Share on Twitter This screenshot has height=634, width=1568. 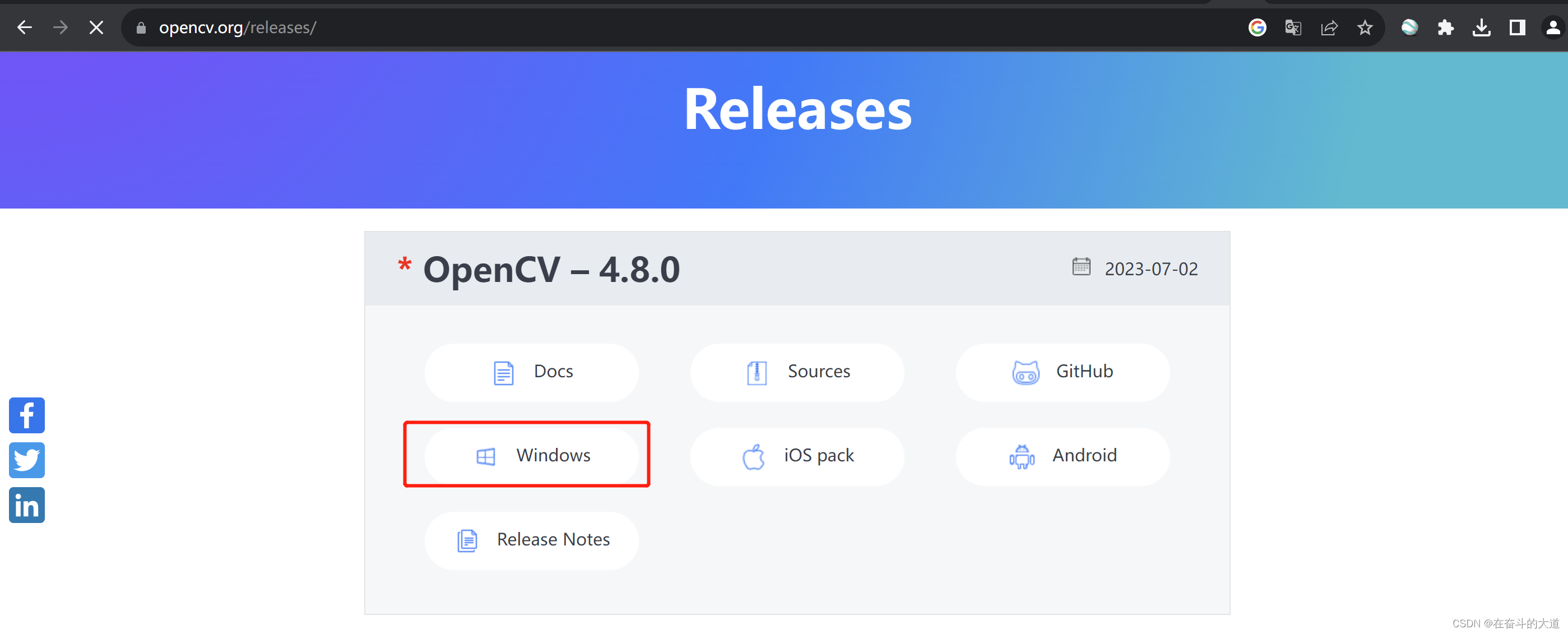click(x=27, y=460)
